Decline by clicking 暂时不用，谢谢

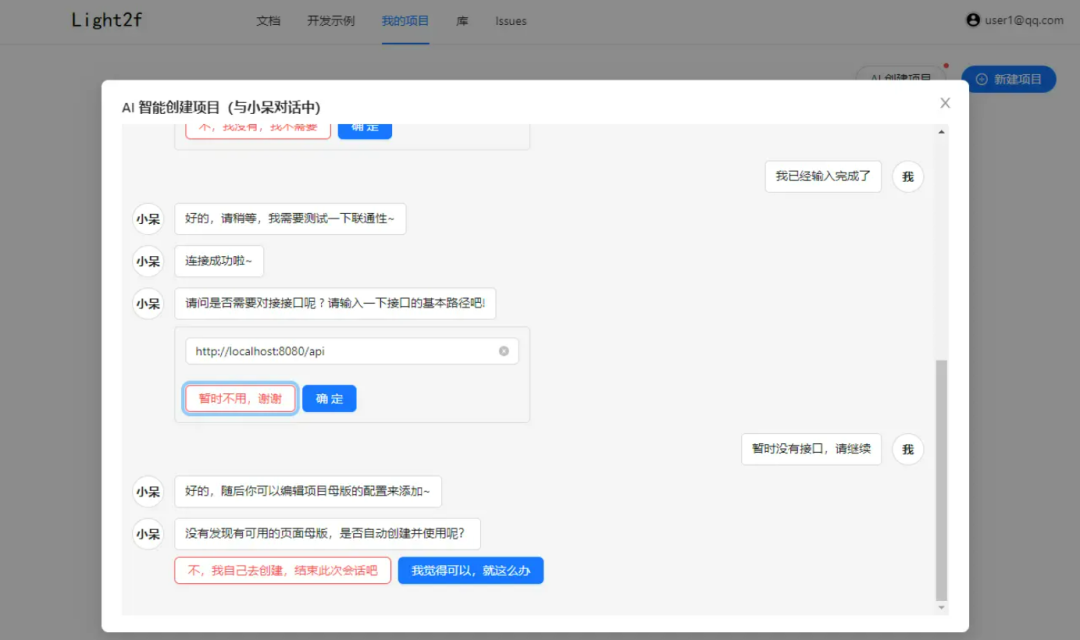point(239,398)
